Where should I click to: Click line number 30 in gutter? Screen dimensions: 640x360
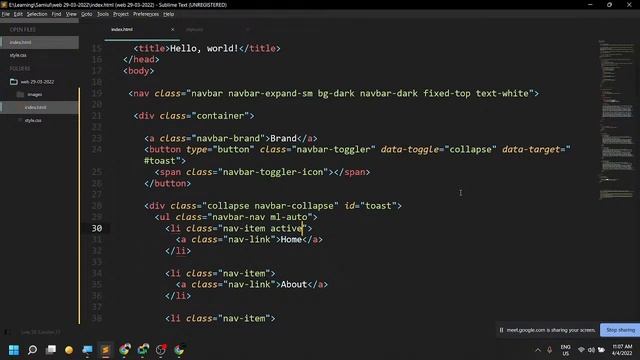tap(97, 228)
